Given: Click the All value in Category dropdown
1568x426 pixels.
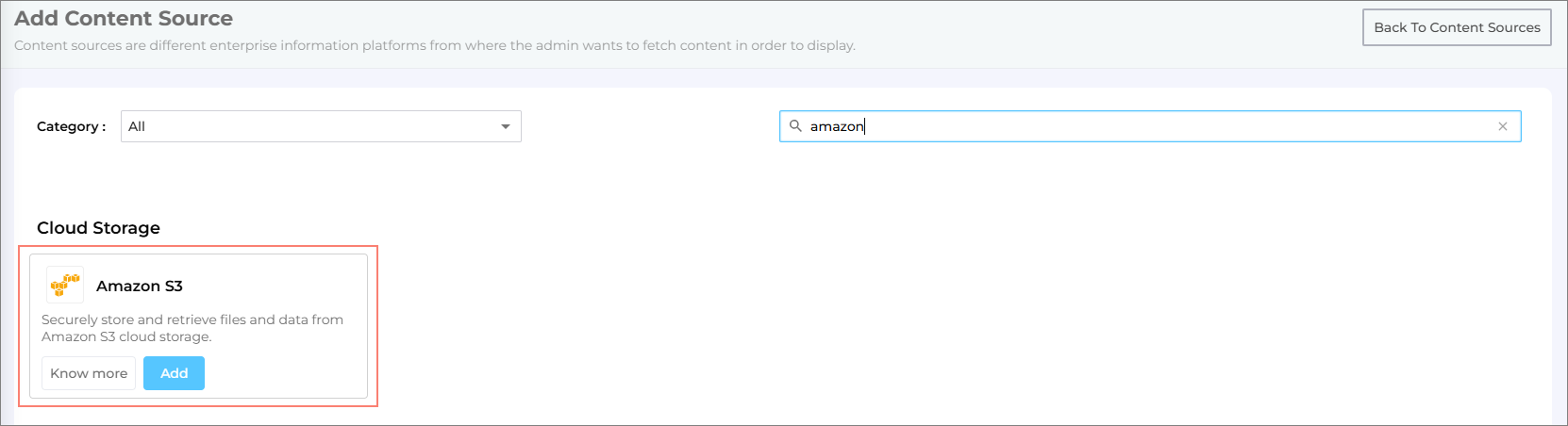Looking at the screenshot, I should tap(137, 126).
